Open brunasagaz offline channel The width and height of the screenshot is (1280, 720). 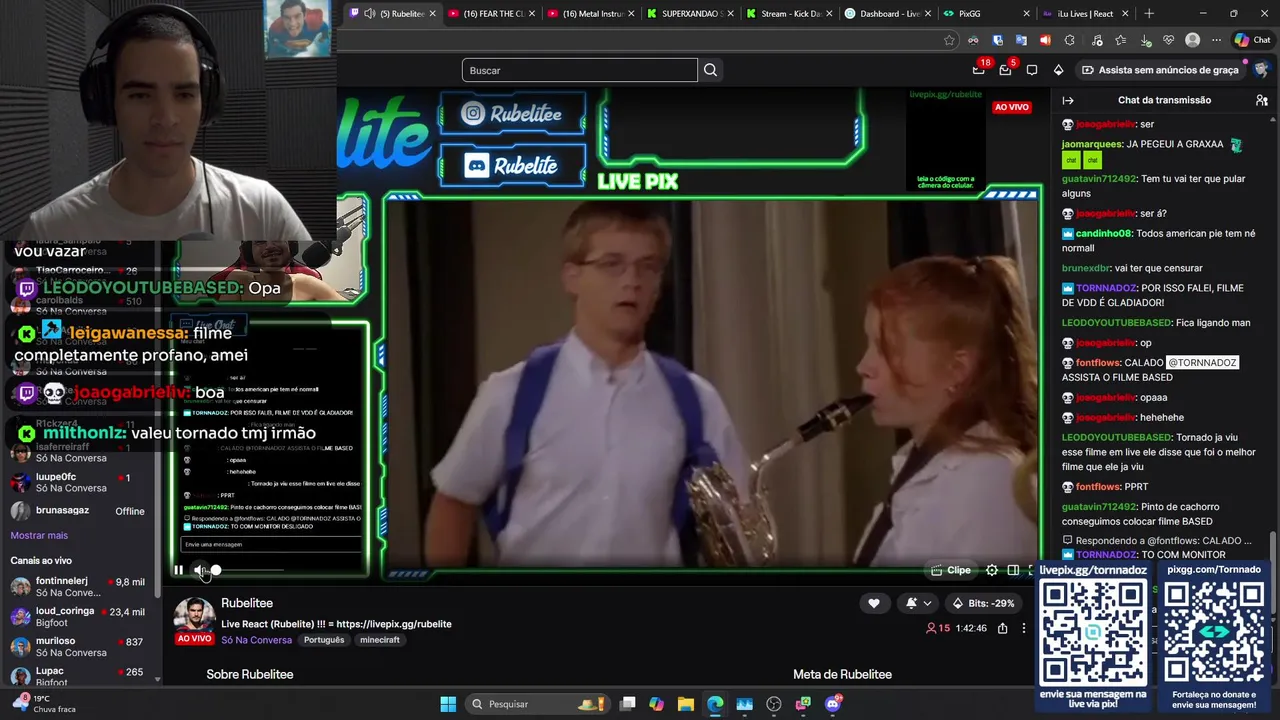[78, 511]
